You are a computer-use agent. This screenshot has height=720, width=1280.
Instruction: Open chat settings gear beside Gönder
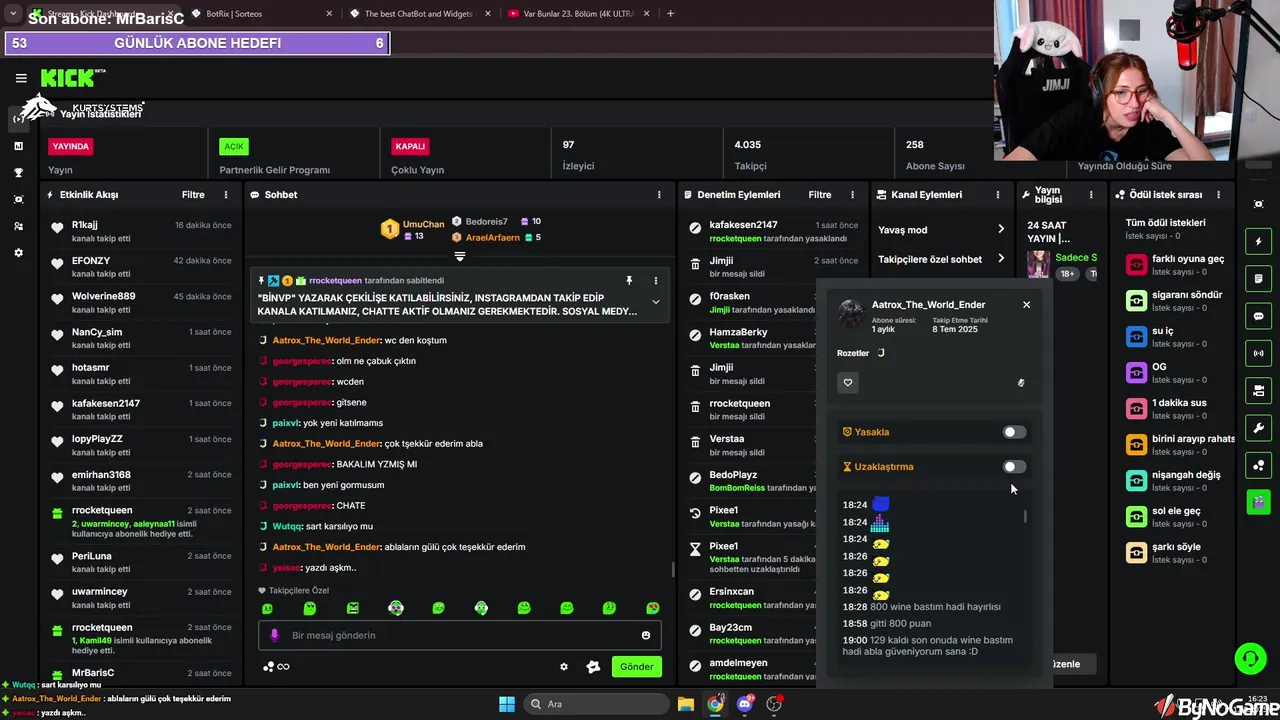point(564,667)
